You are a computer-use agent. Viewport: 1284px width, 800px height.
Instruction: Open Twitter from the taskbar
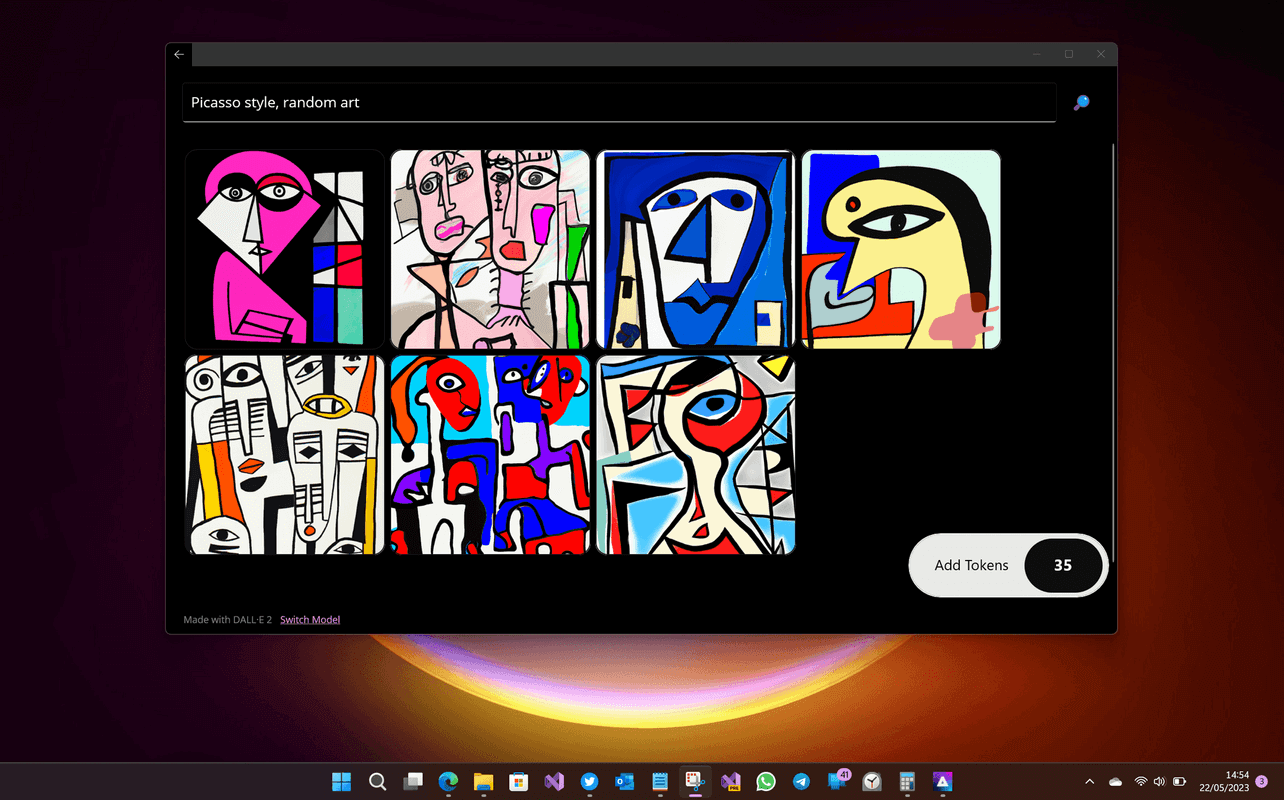point(589,781)
